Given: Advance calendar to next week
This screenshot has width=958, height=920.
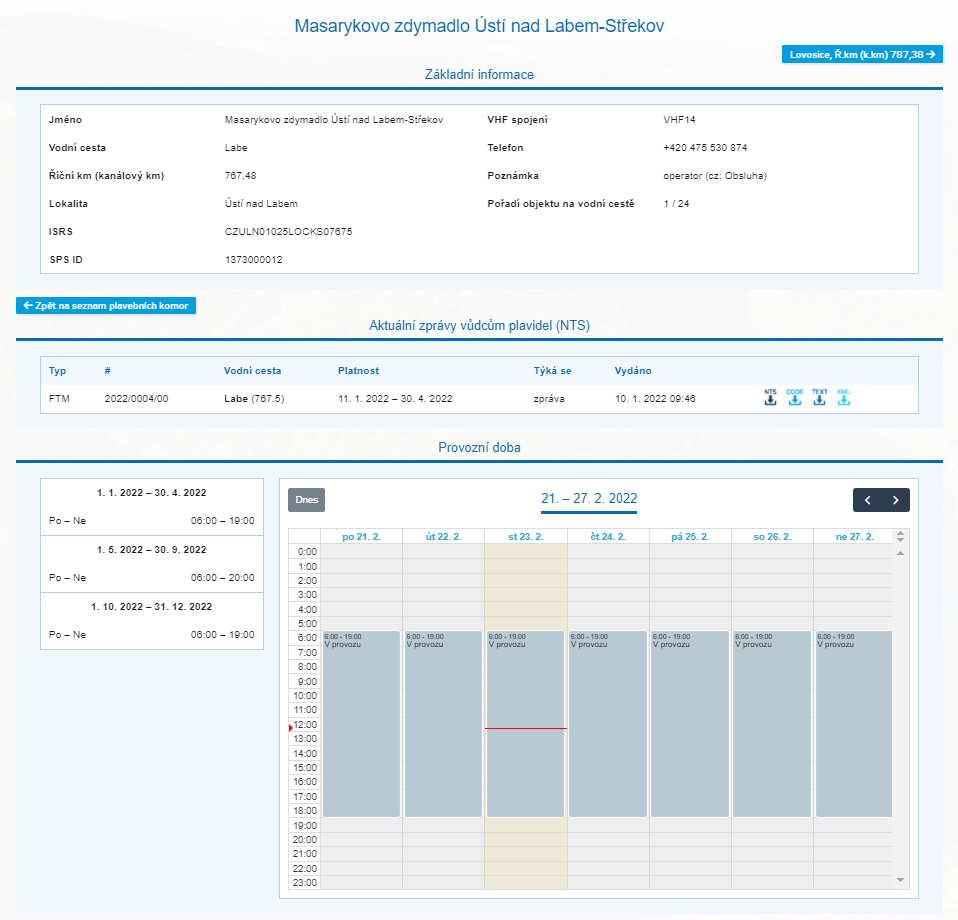Looking at the screenshot, I should [896, 500].
